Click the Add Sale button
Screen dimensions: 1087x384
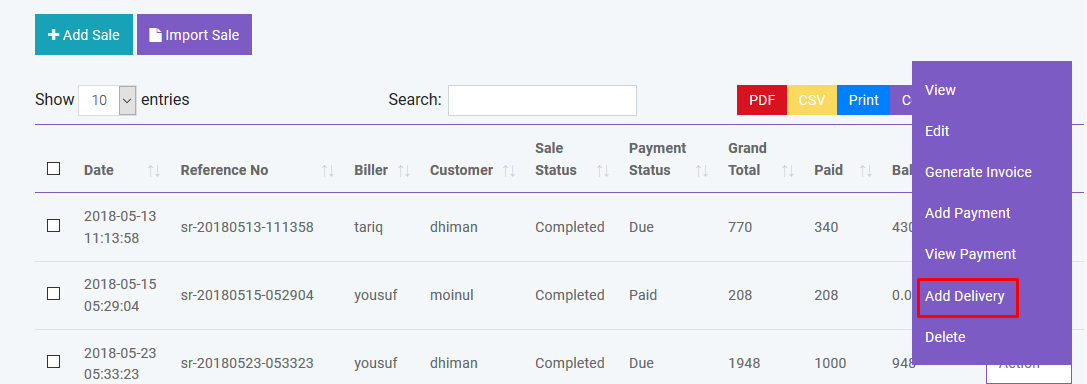pyautogui.click(x=84, y=35)
